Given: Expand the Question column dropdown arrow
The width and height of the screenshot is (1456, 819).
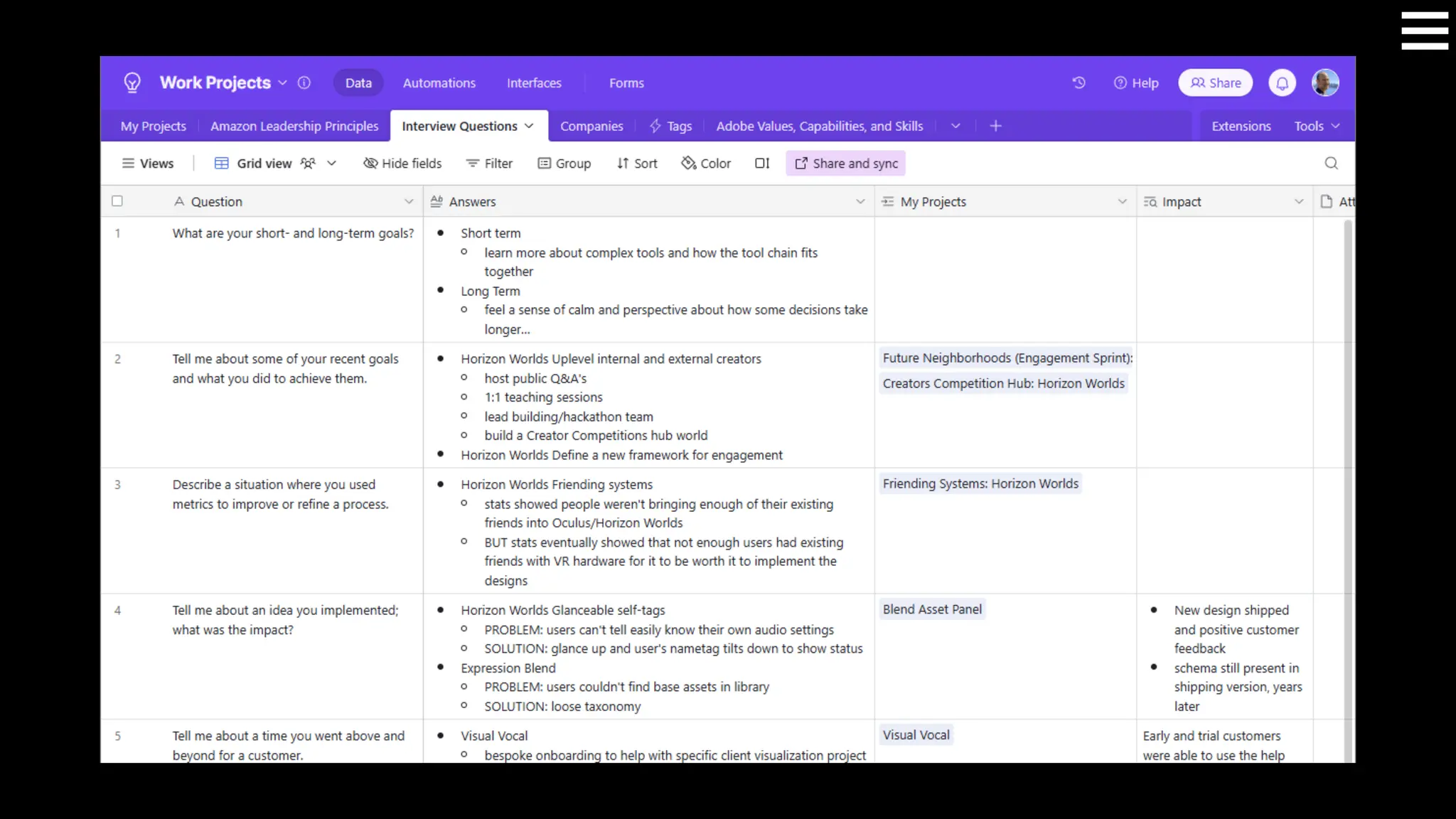Looking at the screenshot, I should click(409, 201).
